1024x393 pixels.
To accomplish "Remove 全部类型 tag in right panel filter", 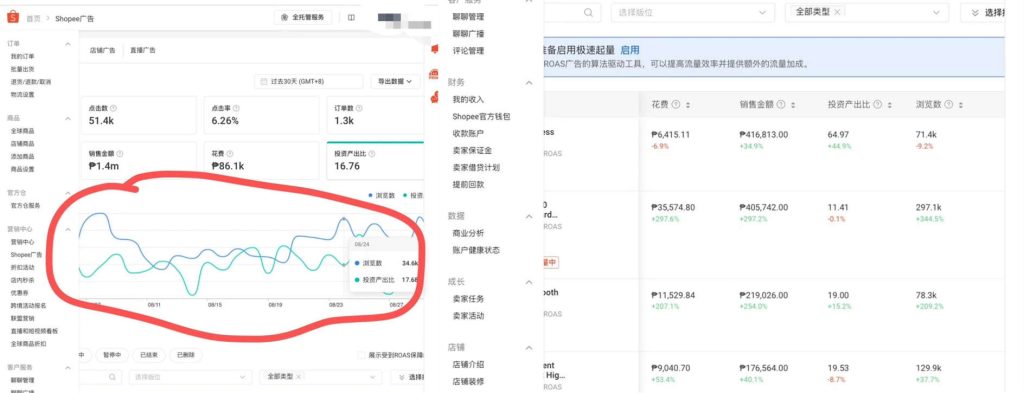I will 837,12.
